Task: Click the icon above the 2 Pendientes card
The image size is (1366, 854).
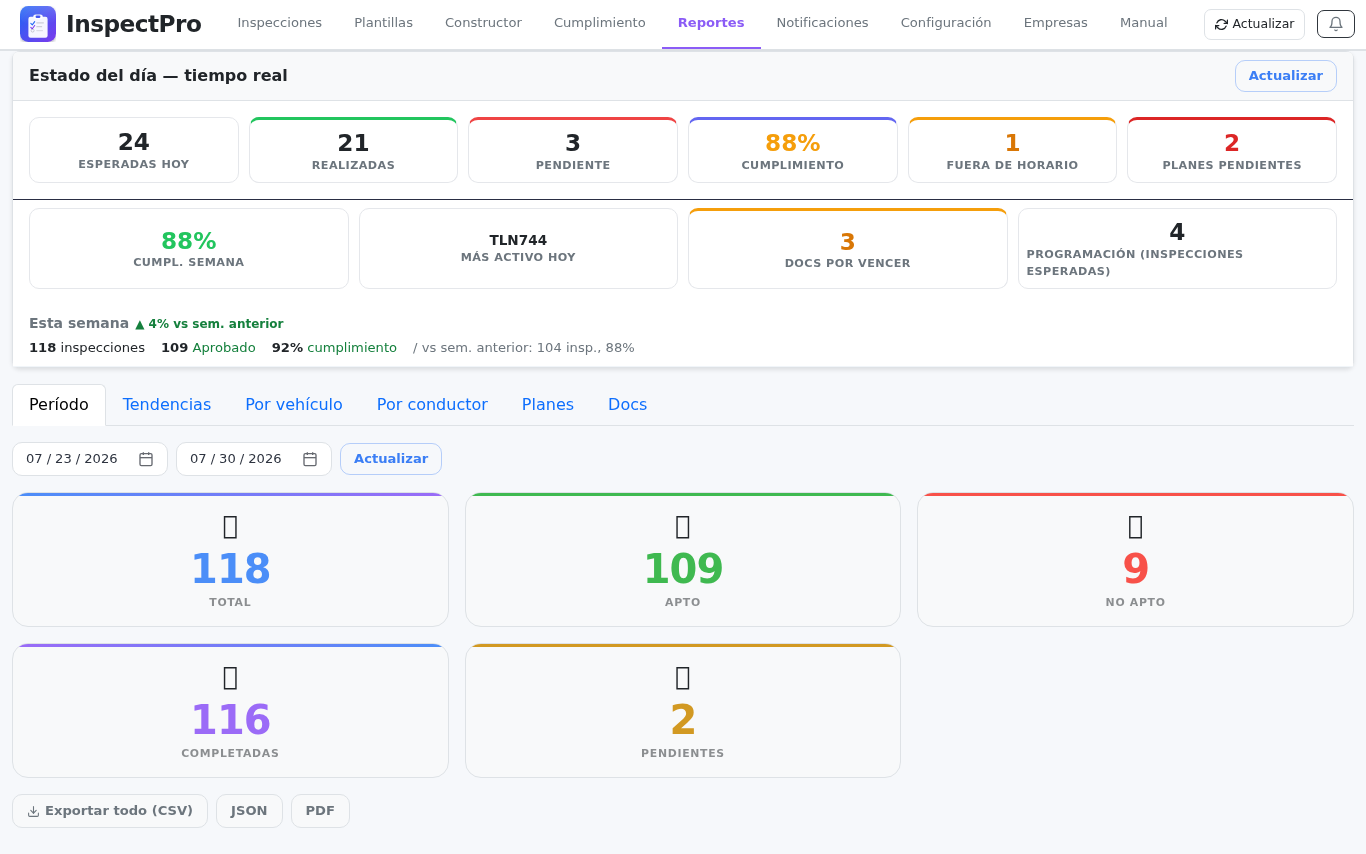Action: pos(683,677)
